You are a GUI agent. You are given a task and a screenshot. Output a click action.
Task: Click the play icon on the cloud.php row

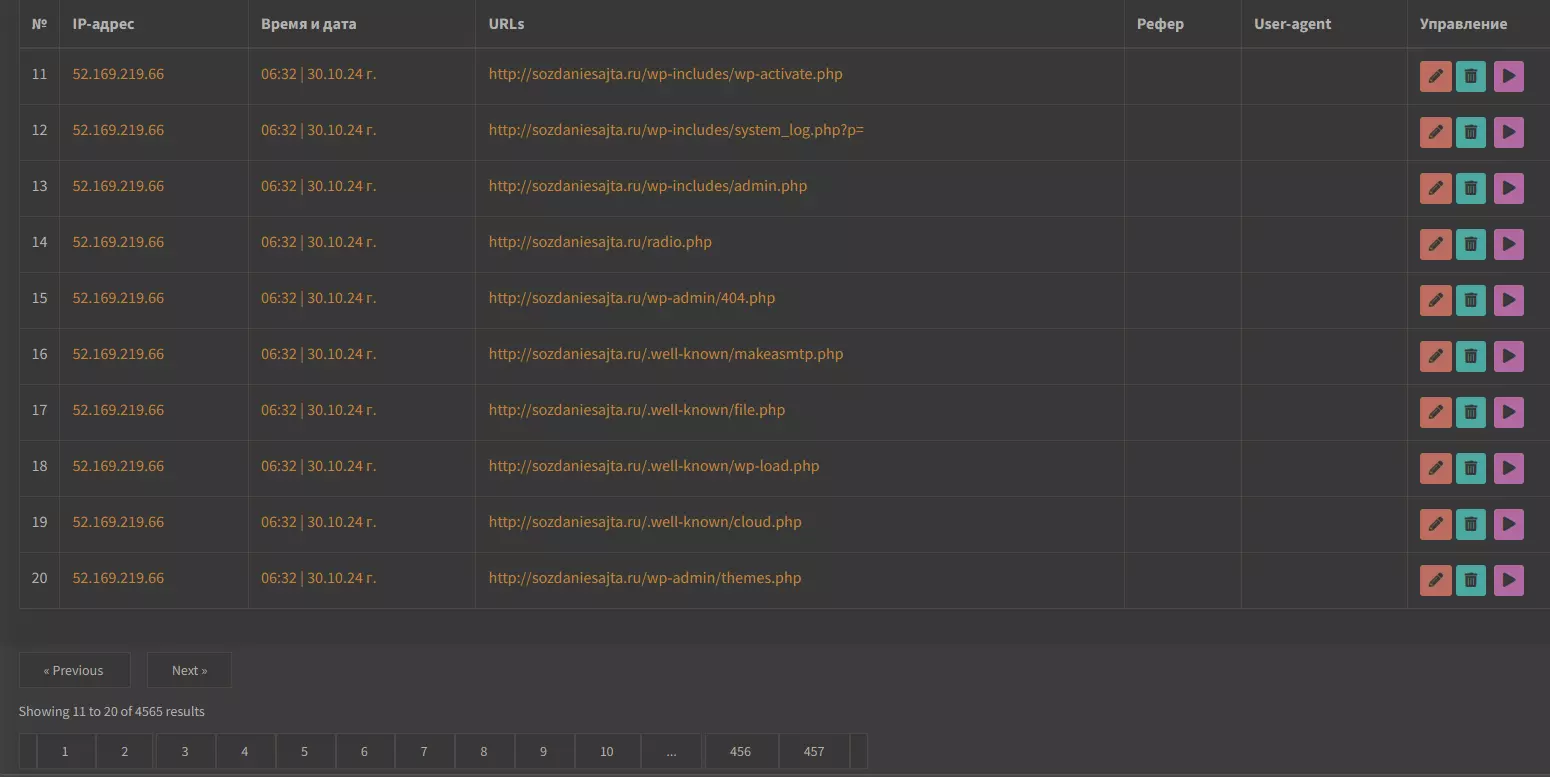[x=1508, y=524]
